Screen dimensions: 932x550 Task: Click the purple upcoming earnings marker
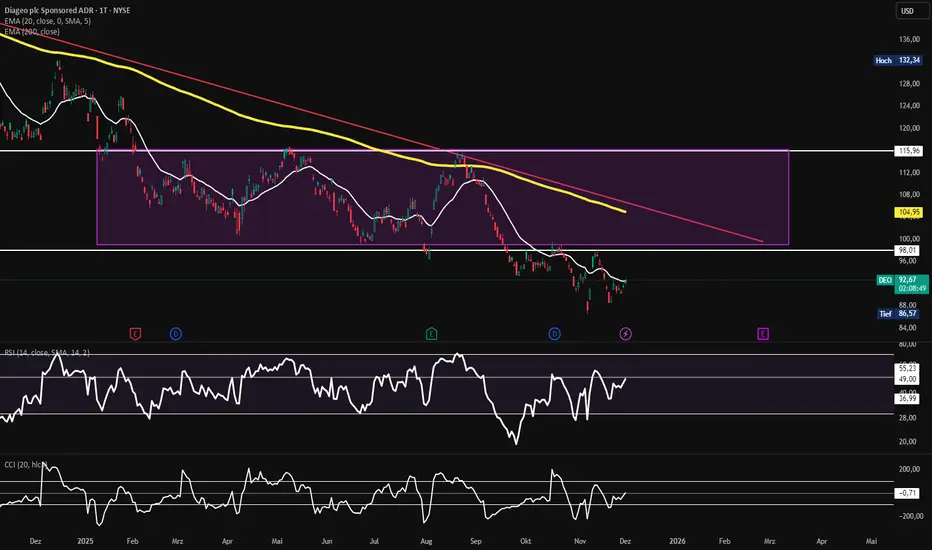(x=763, y=332)
